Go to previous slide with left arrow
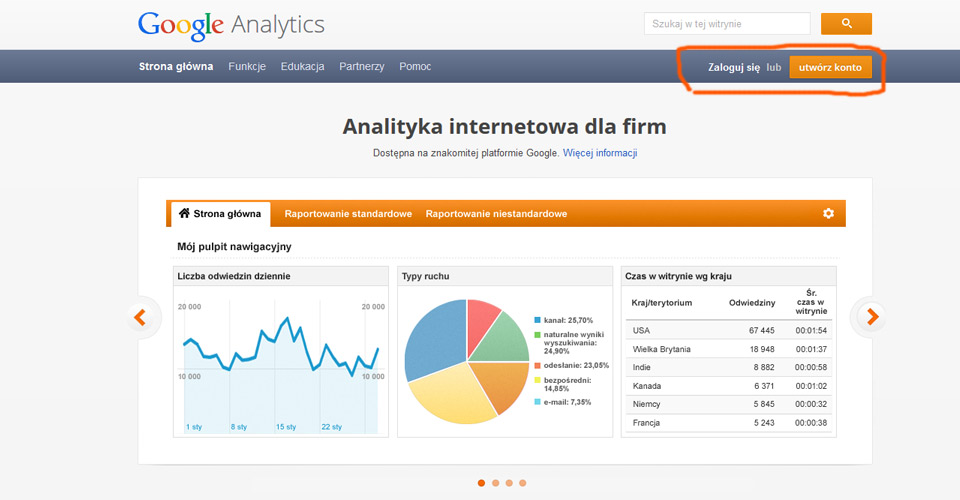This screenshot has width=960, height=500. 140,317
